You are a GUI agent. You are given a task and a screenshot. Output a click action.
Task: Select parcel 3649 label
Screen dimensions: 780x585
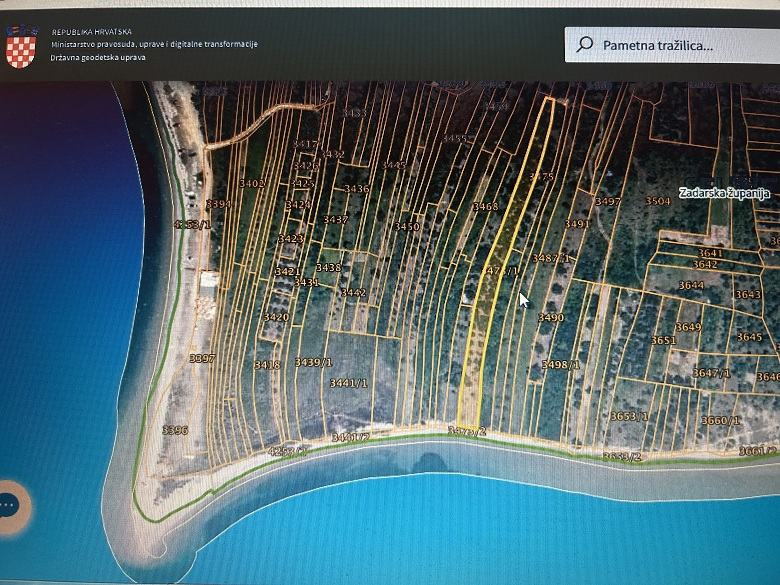tap(688, 327)
